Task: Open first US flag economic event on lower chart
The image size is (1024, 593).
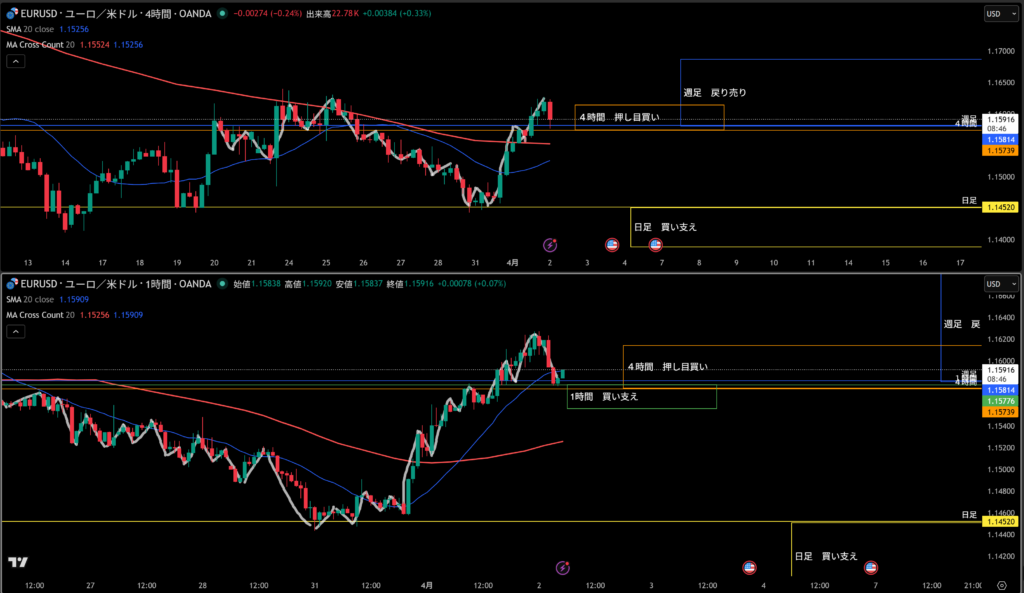Action: point(749,567)
